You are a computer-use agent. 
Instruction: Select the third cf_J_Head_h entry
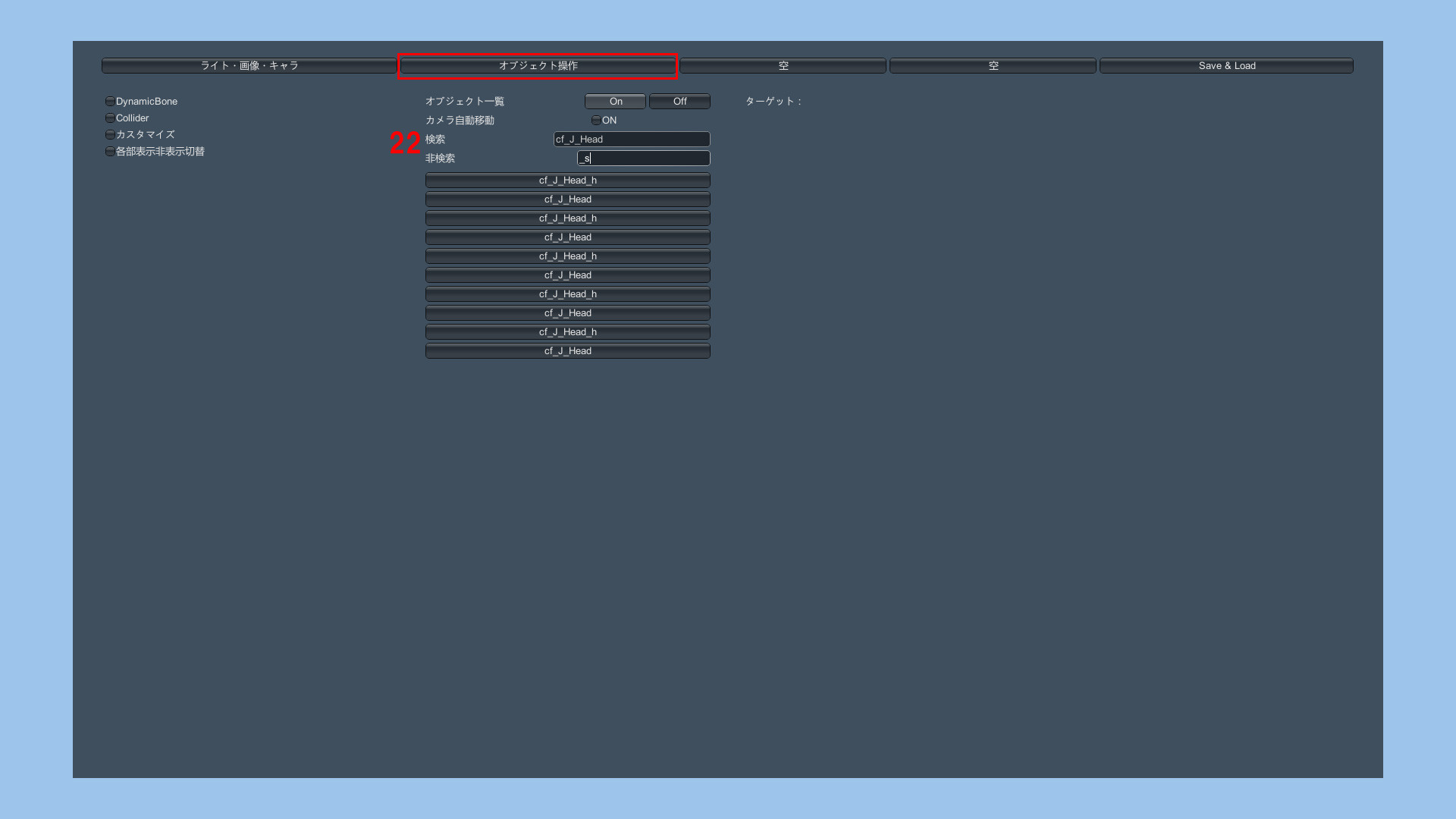(567, 256)
